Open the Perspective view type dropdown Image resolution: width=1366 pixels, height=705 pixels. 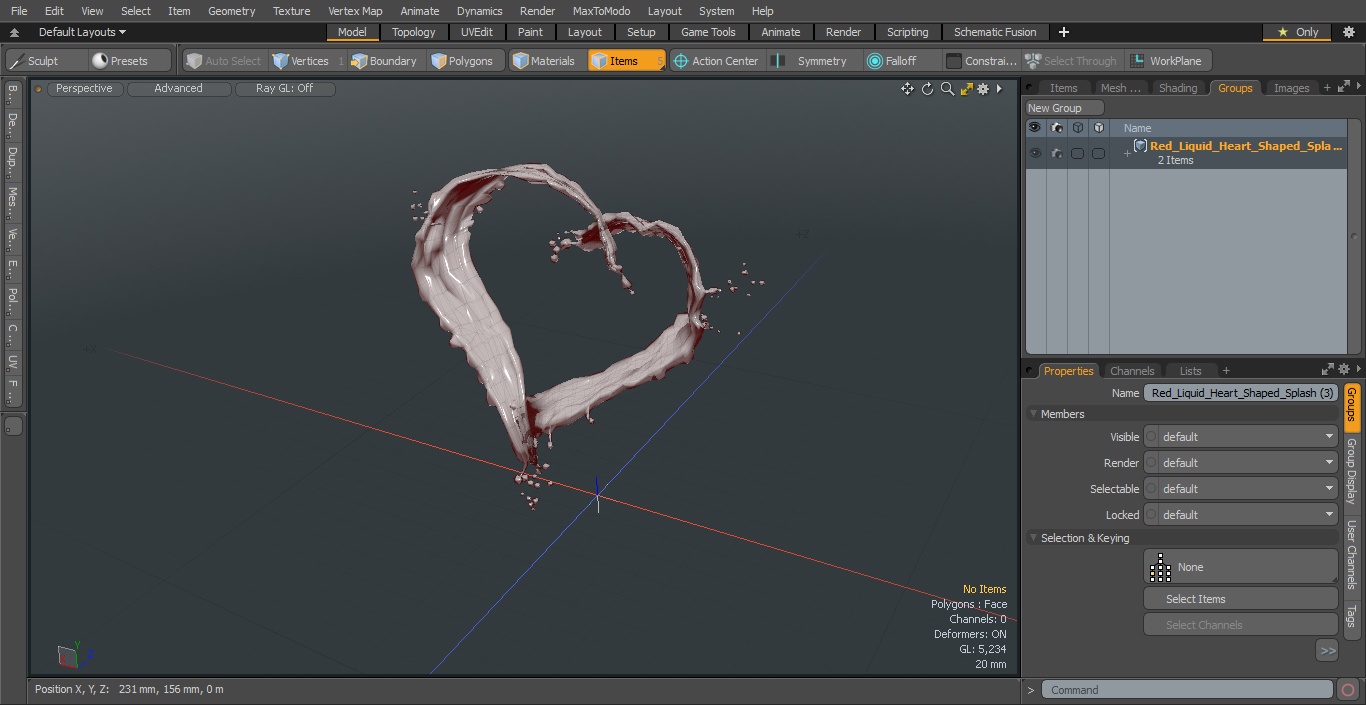84,89
